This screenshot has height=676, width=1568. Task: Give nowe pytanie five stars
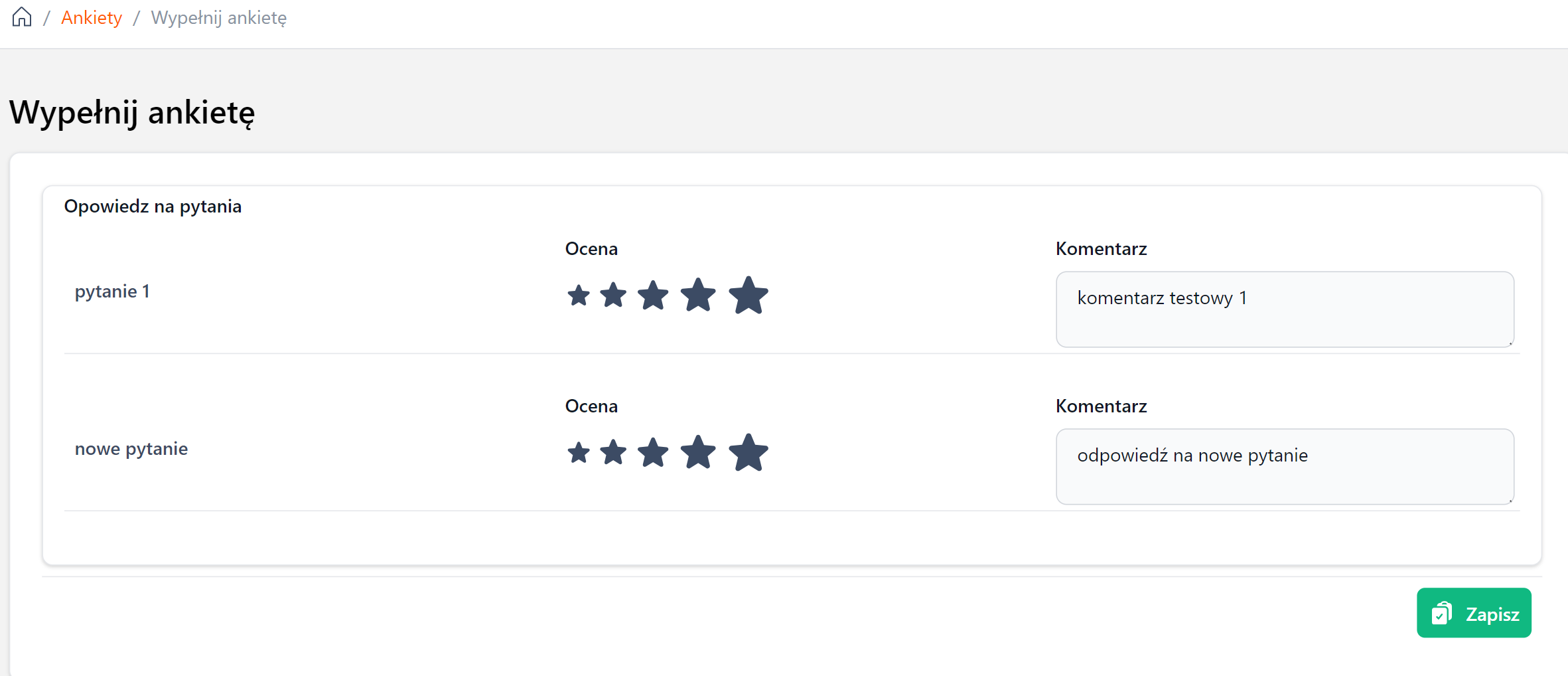point(748,452)
